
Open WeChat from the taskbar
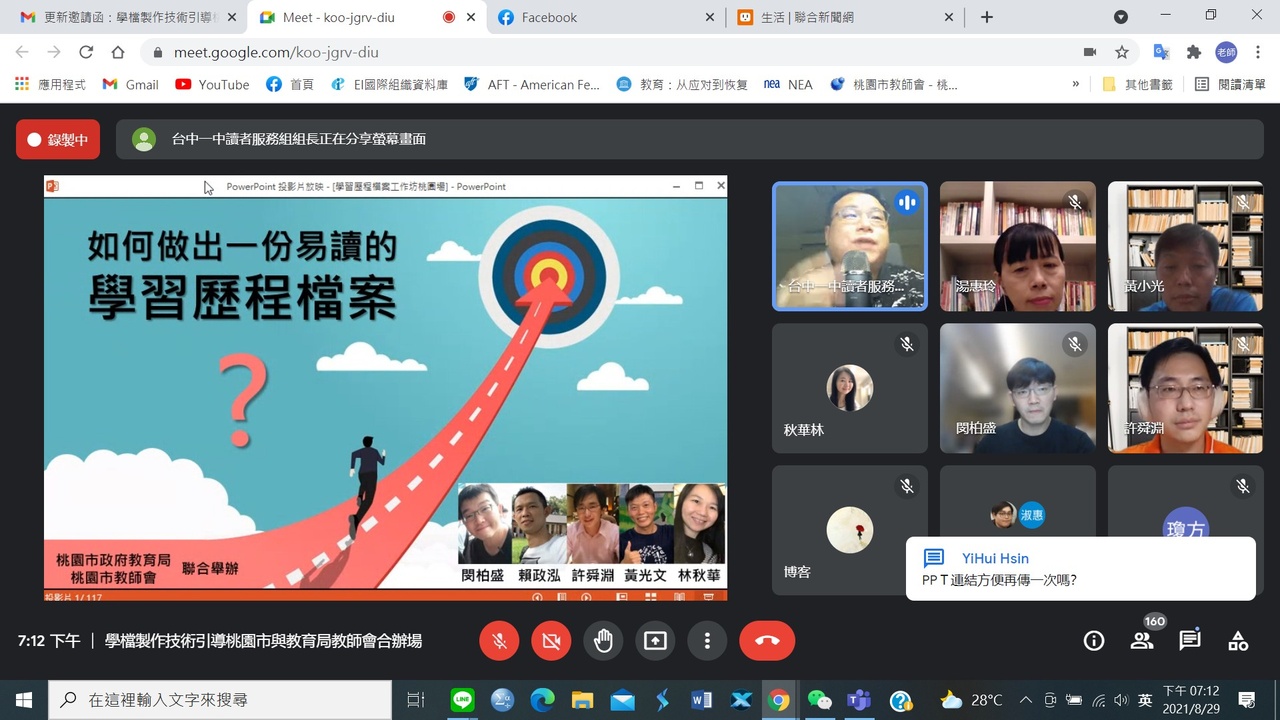[x=819, y=700]
